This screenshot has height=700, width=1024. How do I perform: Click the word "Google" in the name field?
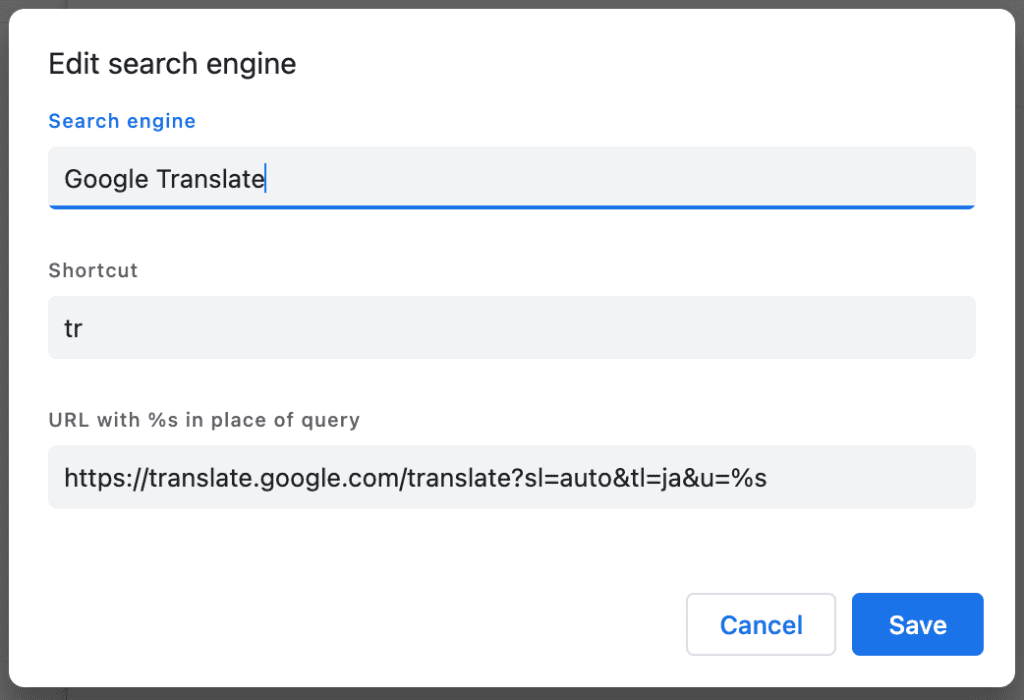[x=107, y=179]
